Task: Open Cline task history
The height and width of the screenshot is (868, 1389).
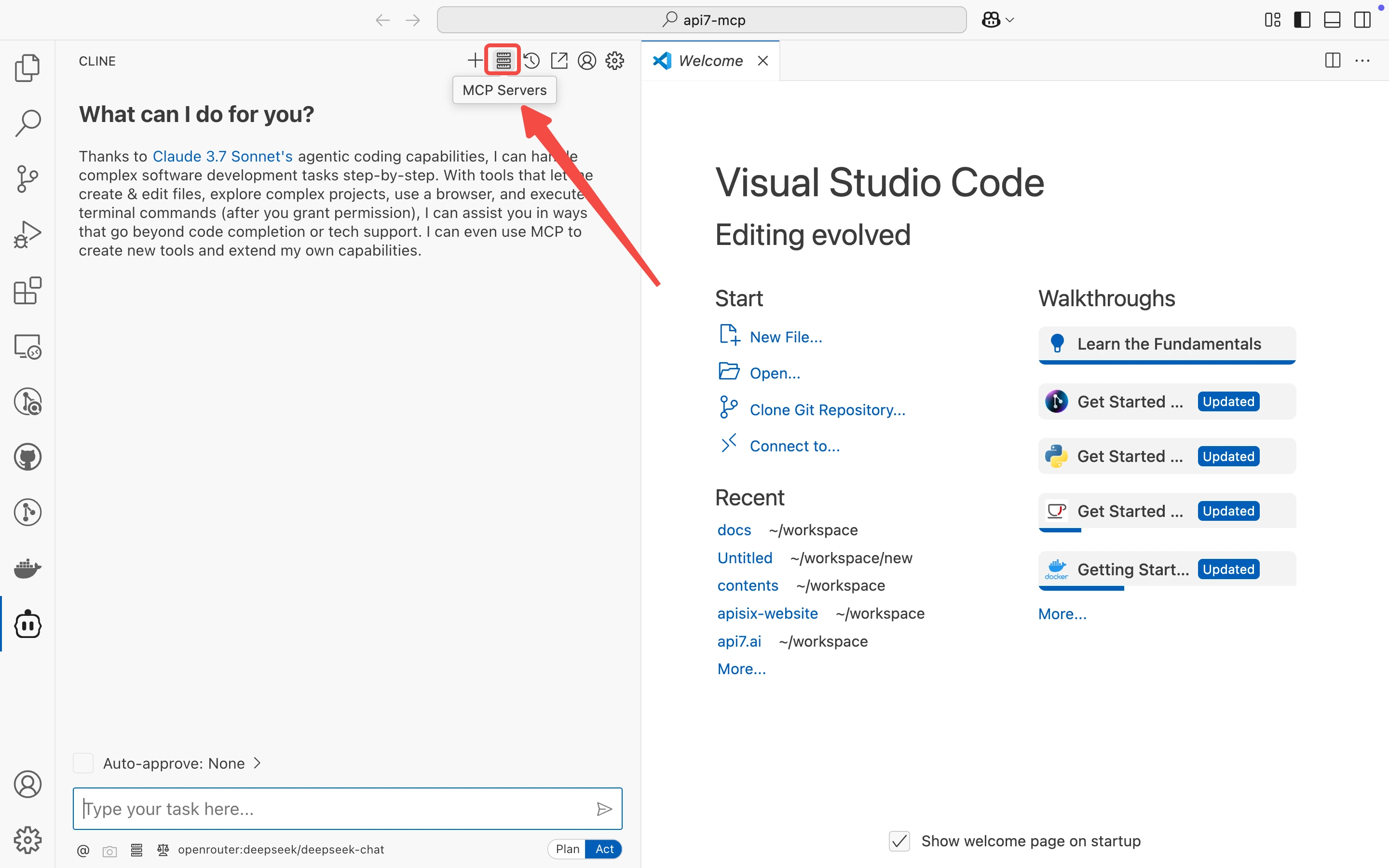Action: 531,60
